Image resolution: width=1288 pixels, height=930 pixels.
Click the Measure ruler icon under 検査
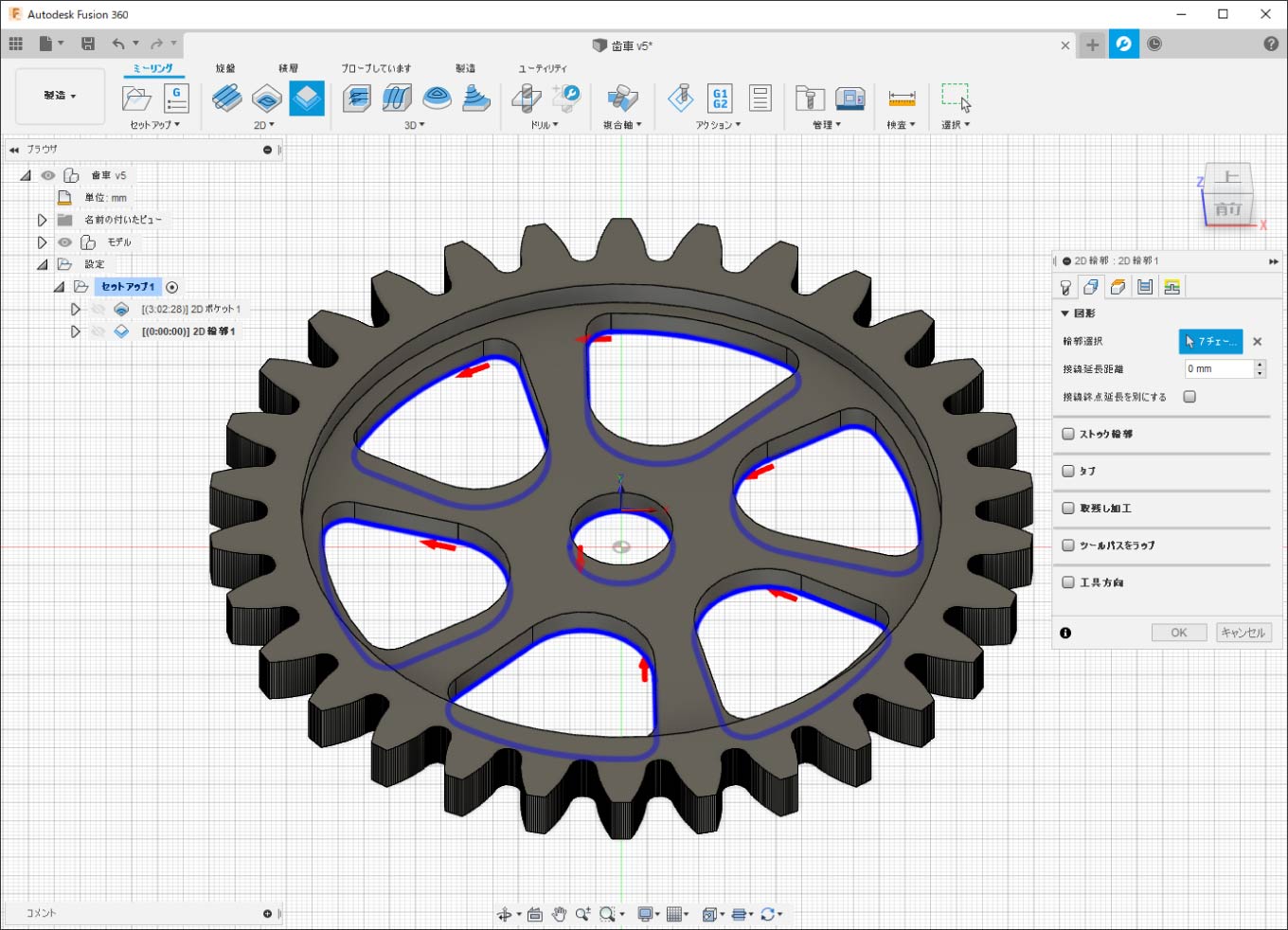(902, 98)
